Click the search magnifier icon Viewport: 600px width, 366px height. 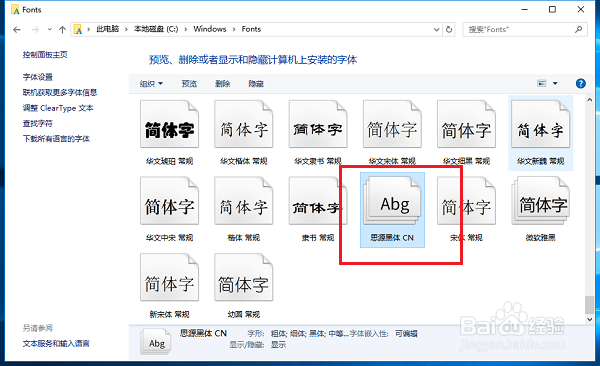[579, 29]
